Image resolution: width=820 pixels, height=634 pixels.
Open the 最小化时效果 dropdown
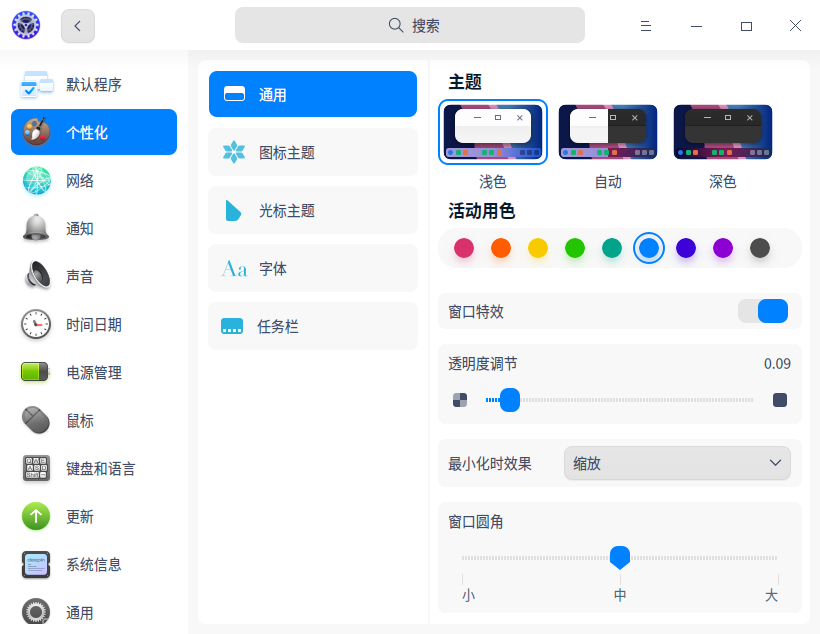point(677,463)
